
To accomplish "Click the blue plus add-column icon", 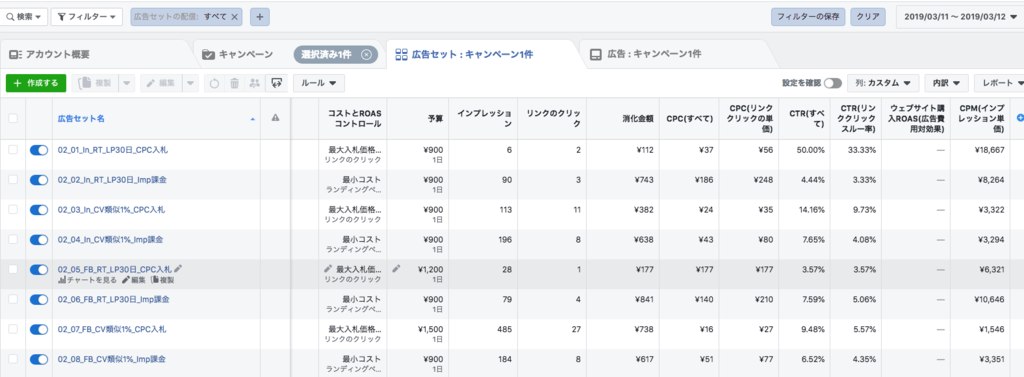I will point(1020,118).
